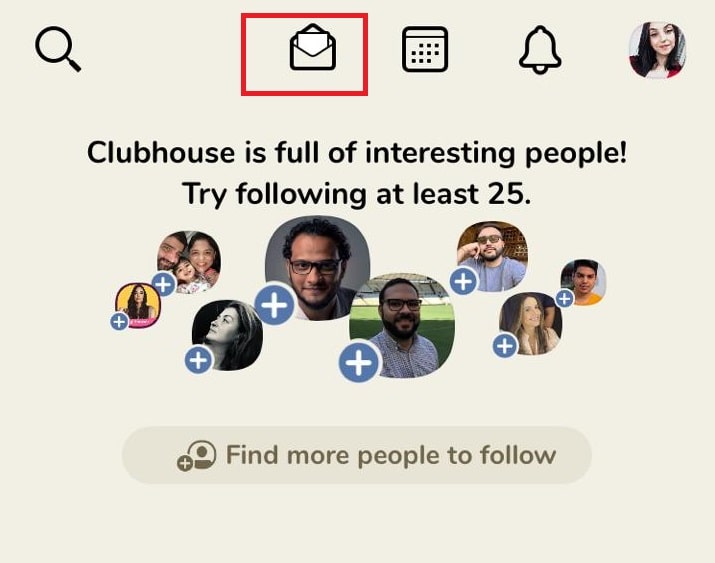Viewport: 715px width, 563px height.
Task: Open your profile picture
Action: tap(658, 50)
